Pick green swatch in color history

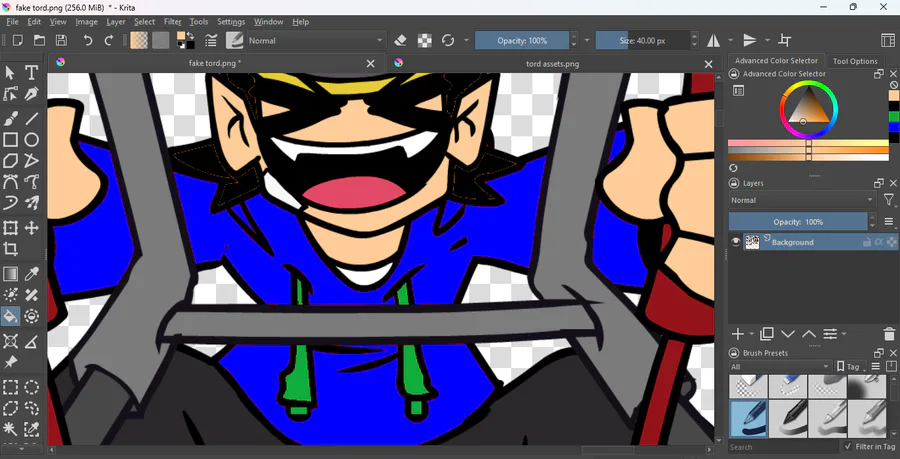pos(894,116)
